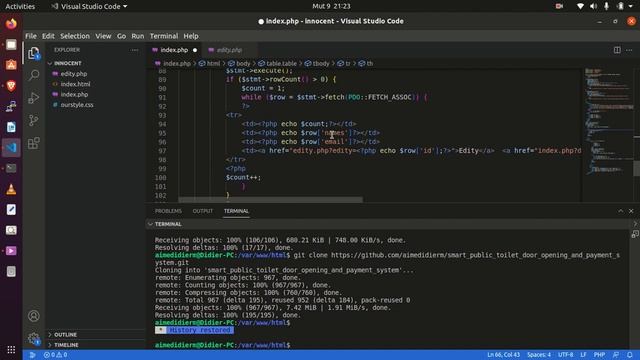
Task: Open the Terminal menu
Action: pos(164,36)
